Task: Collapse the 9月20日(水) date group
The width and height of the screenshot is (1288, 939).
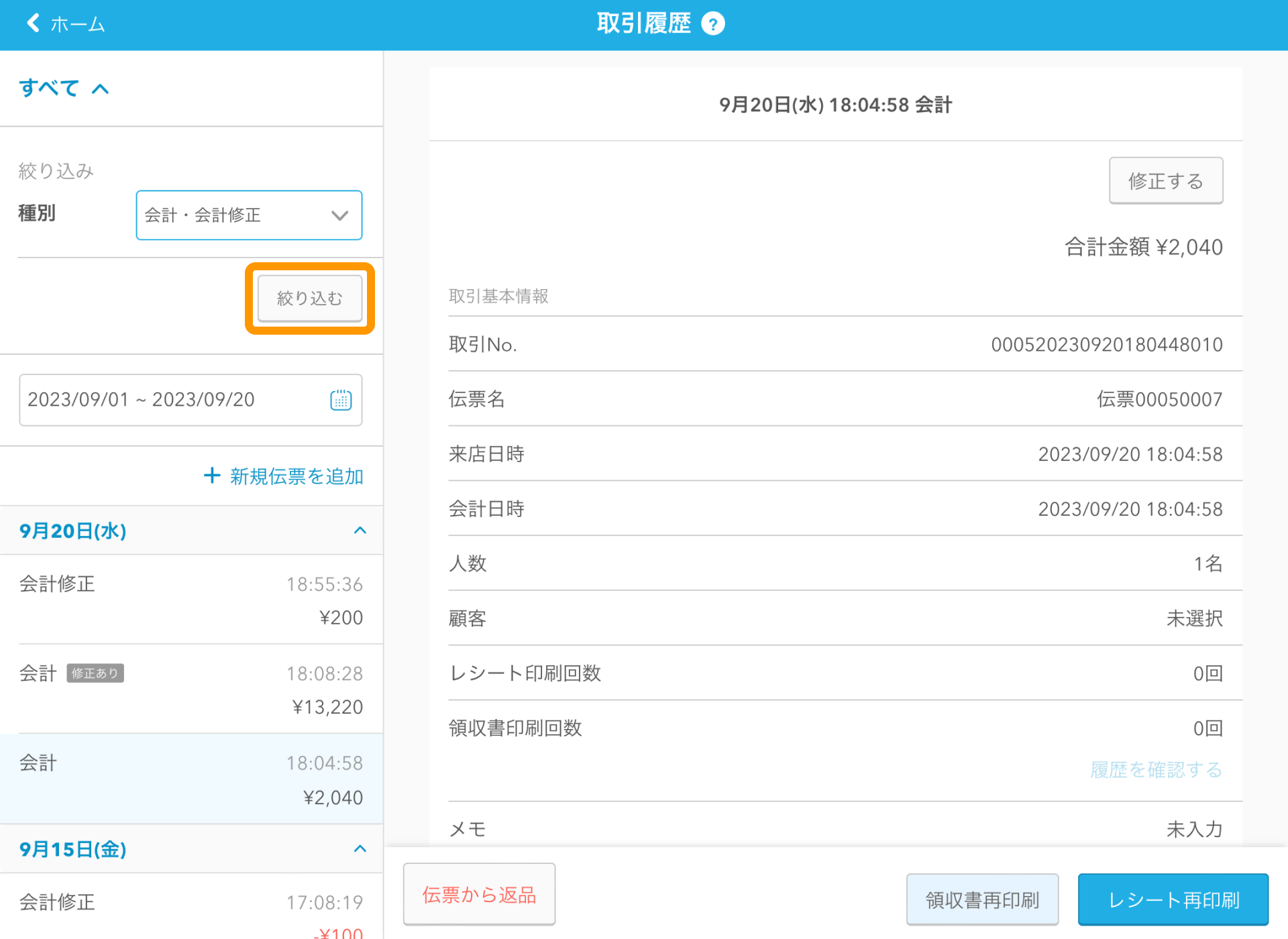Action: (360, 531)
